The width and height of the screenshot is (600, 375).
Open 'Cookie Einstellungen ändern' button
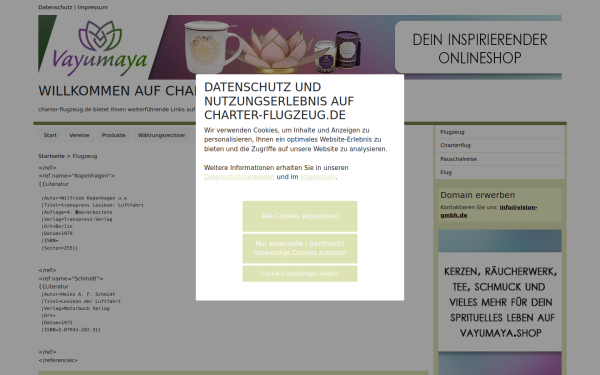click(x=300, y=274)
